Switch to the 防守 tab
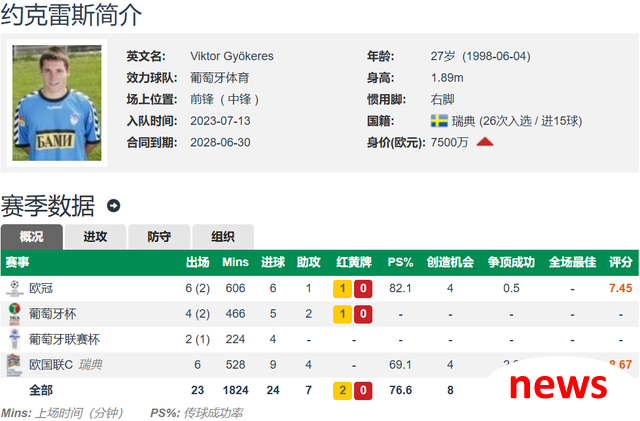 159,236
